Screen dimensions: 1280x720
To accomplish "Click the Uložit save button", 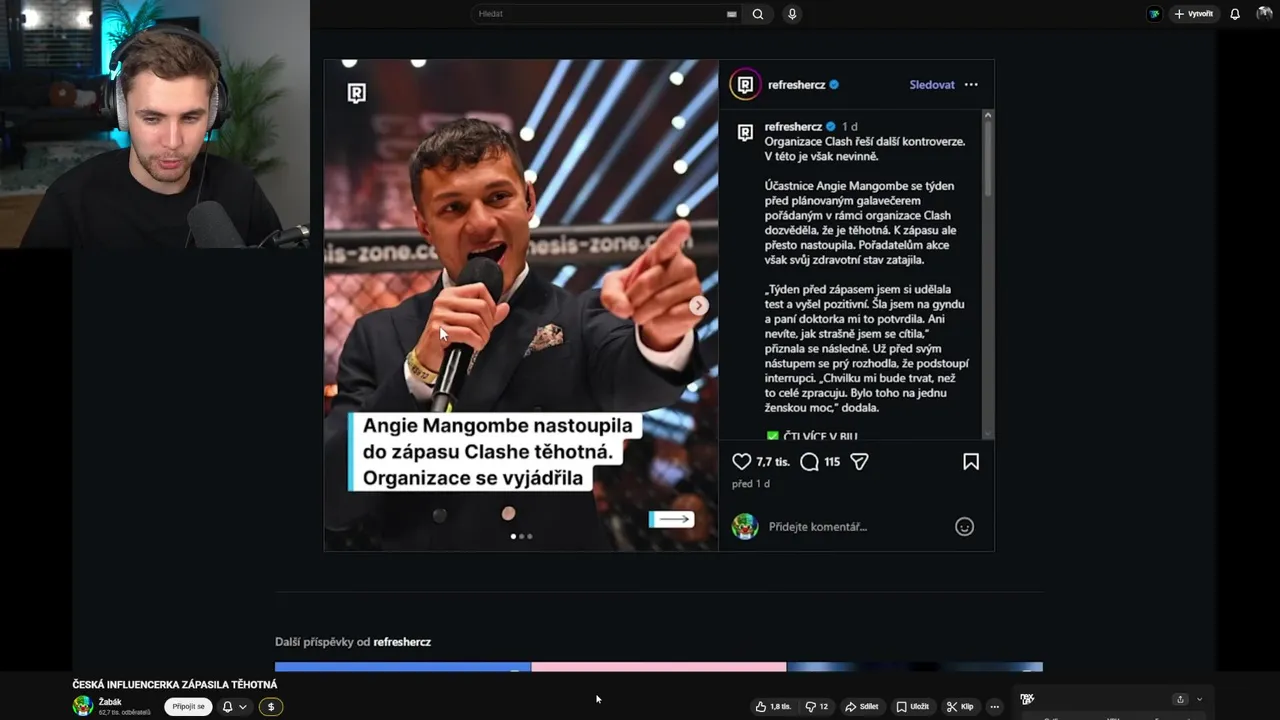I will 912,706.
